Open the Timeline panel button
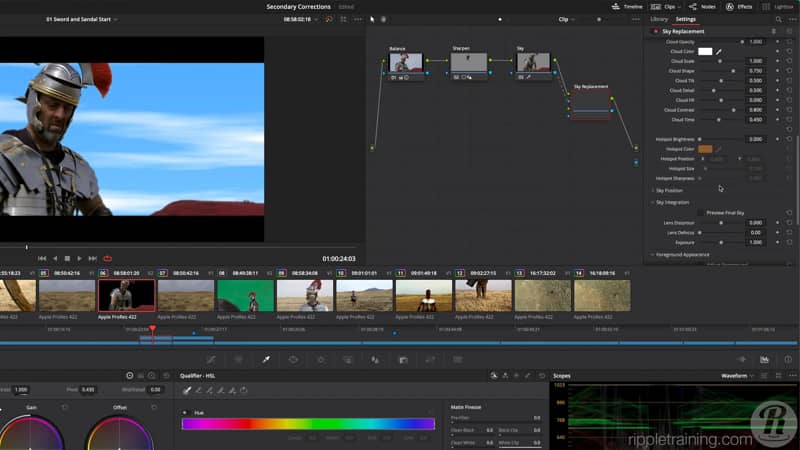The height and width of the screenshot is (450, 800). (x=627, y=6)
